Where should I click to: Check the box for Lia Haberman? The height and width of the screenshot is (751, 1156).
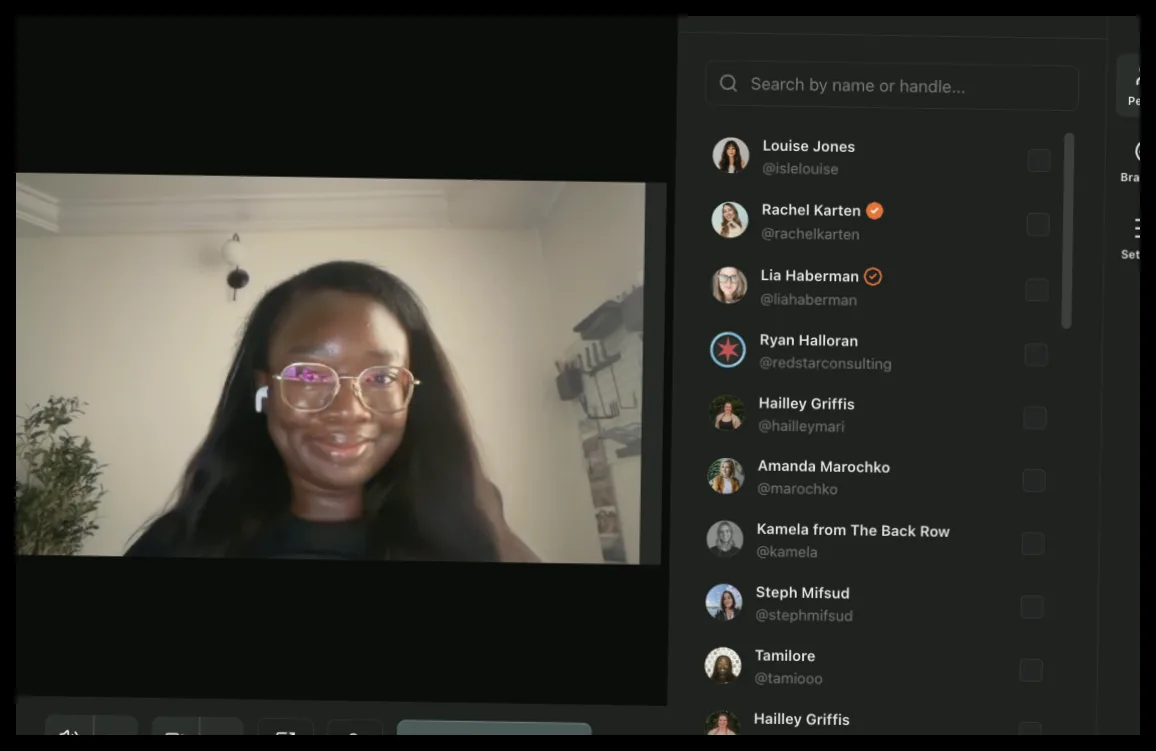[x=1037, y=290]
